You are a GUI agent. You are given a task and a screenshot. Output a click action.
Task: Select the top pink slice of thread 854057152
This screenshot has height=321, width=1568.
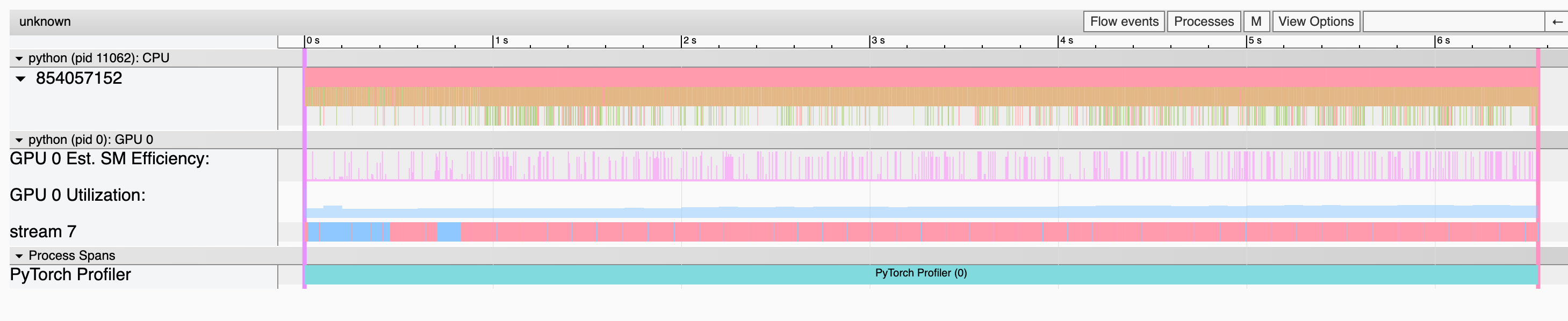(x=921, y=77)
